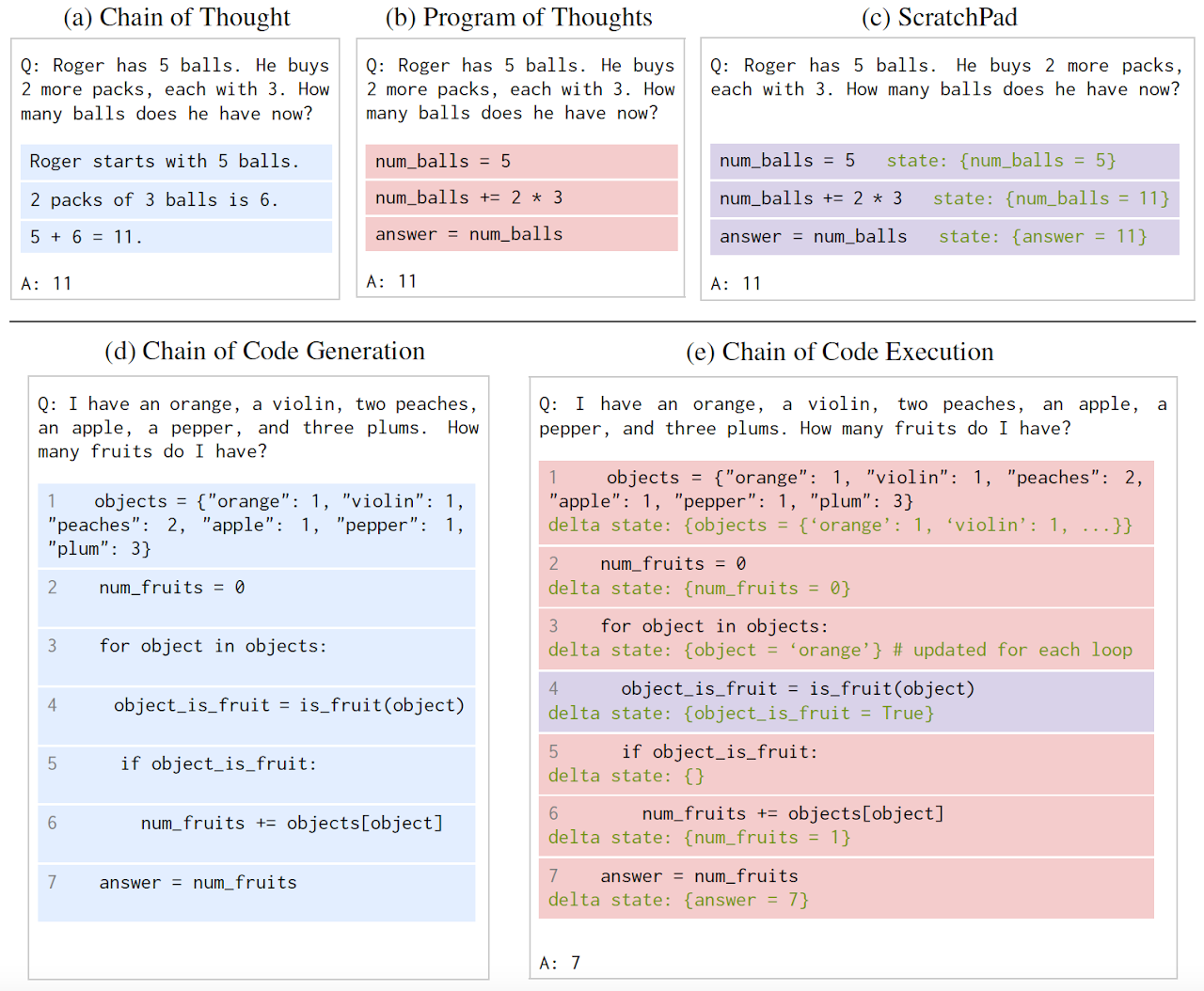Click the purple "object_is_fruit = is_fruit(object)" execution line
This screenshot has height=991, width=1204.
coord(797,689)
